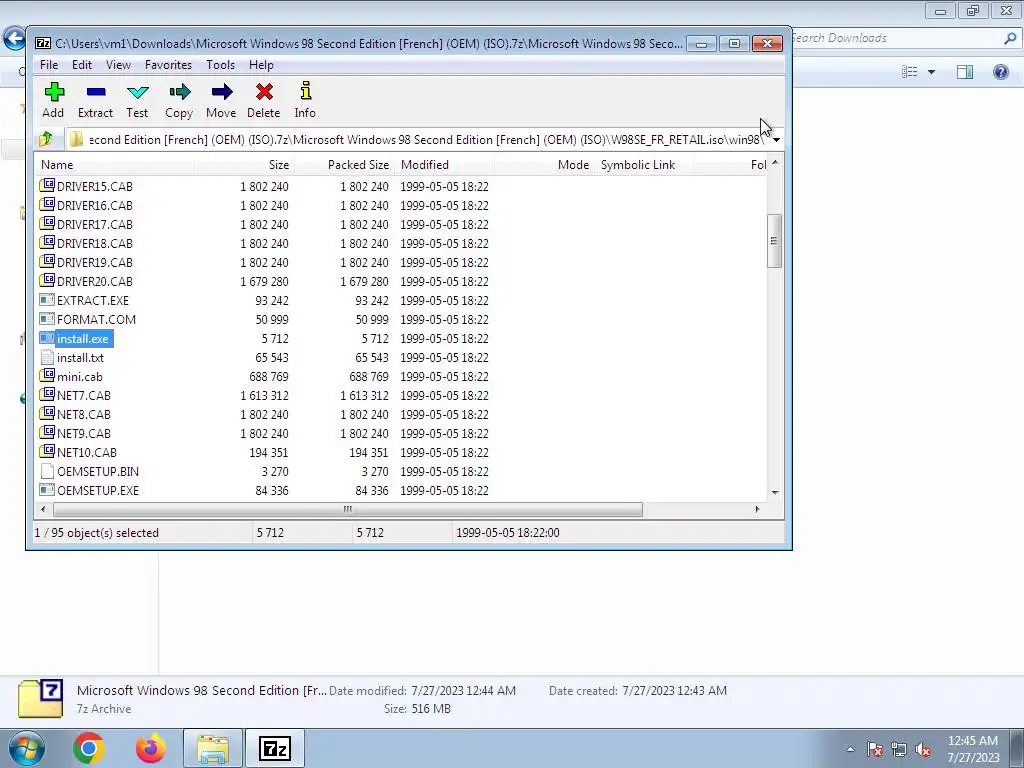Viewport: 1024px width, 768px height.
Task: Open Firefox from taskbar
Action: [151, 748]
